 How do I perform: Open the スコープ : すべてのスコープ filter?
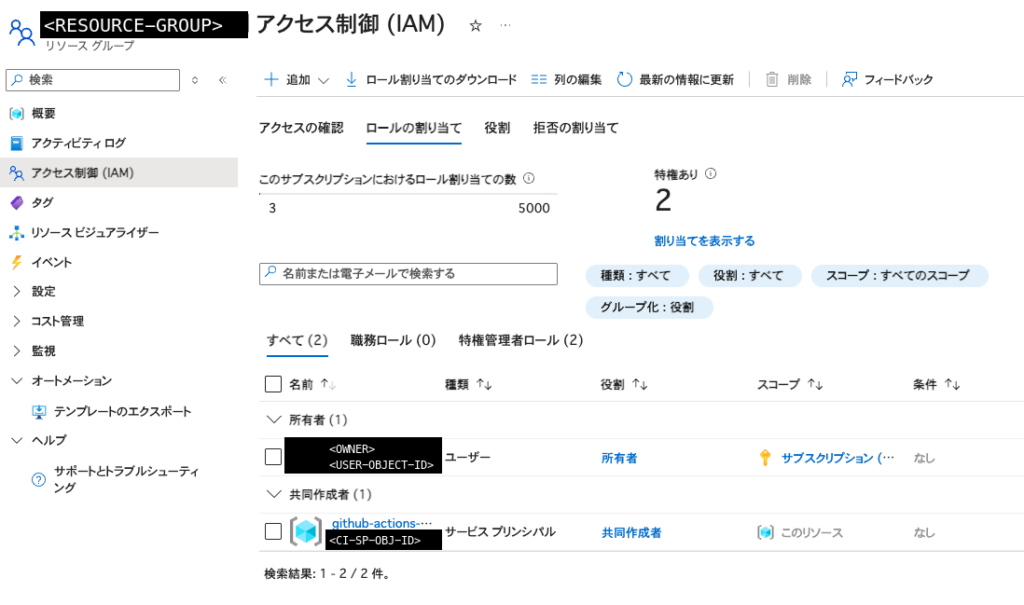[x=899, y=276]
